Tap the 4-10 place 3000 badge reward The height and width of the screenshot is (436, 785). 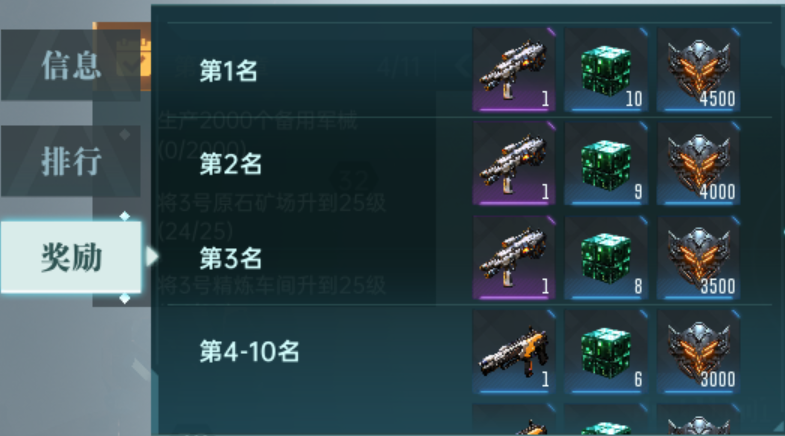[699, 351]
